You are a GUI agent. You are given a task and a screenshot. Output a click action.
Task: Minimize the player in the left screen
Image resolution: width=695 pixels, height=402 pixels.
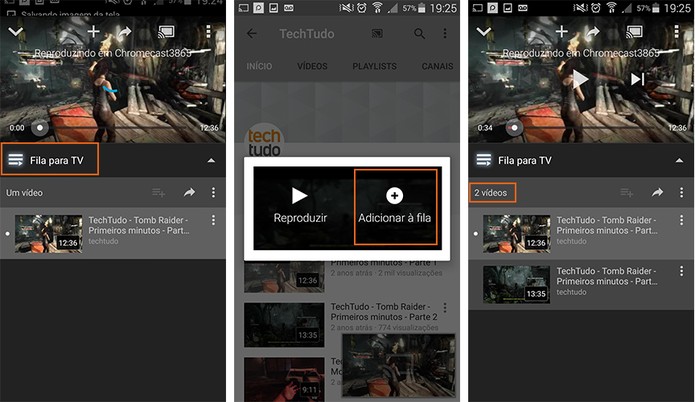pos(16,32)
